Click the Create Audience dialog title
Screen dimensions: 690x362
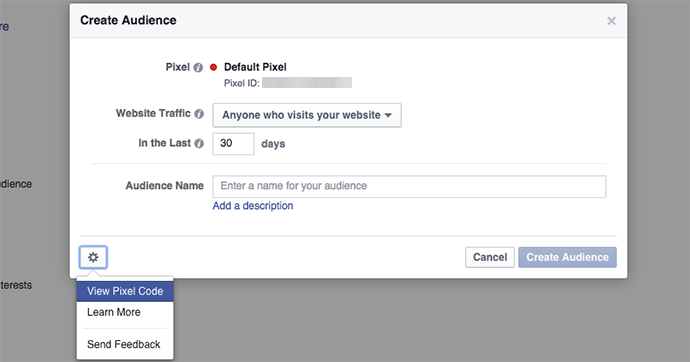[128, 20]
